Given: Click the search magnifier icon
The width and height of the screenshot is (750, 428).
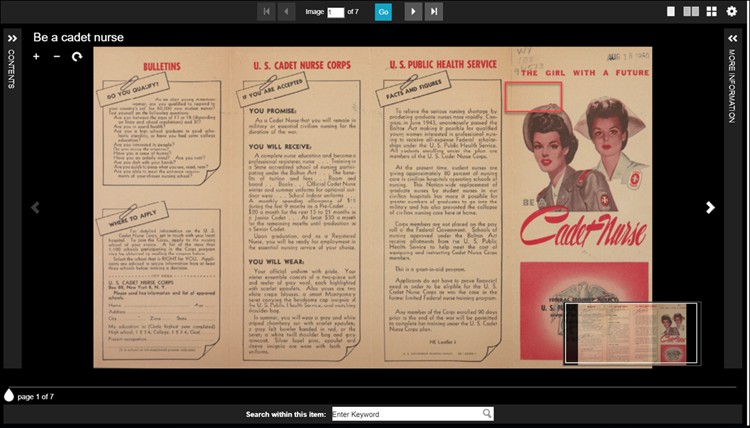Looking at the screenshot, I should pyautogui.click(x=487, y=413).
